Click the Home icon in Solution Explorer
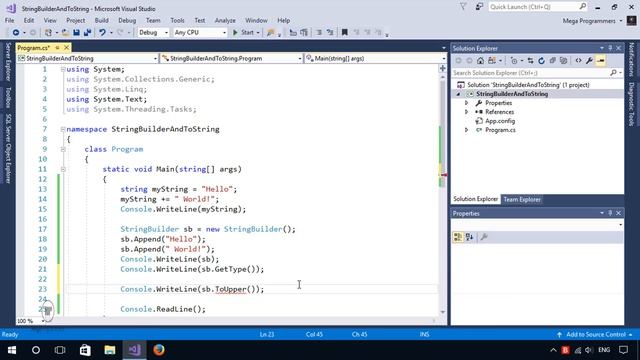 coord(480,61)
